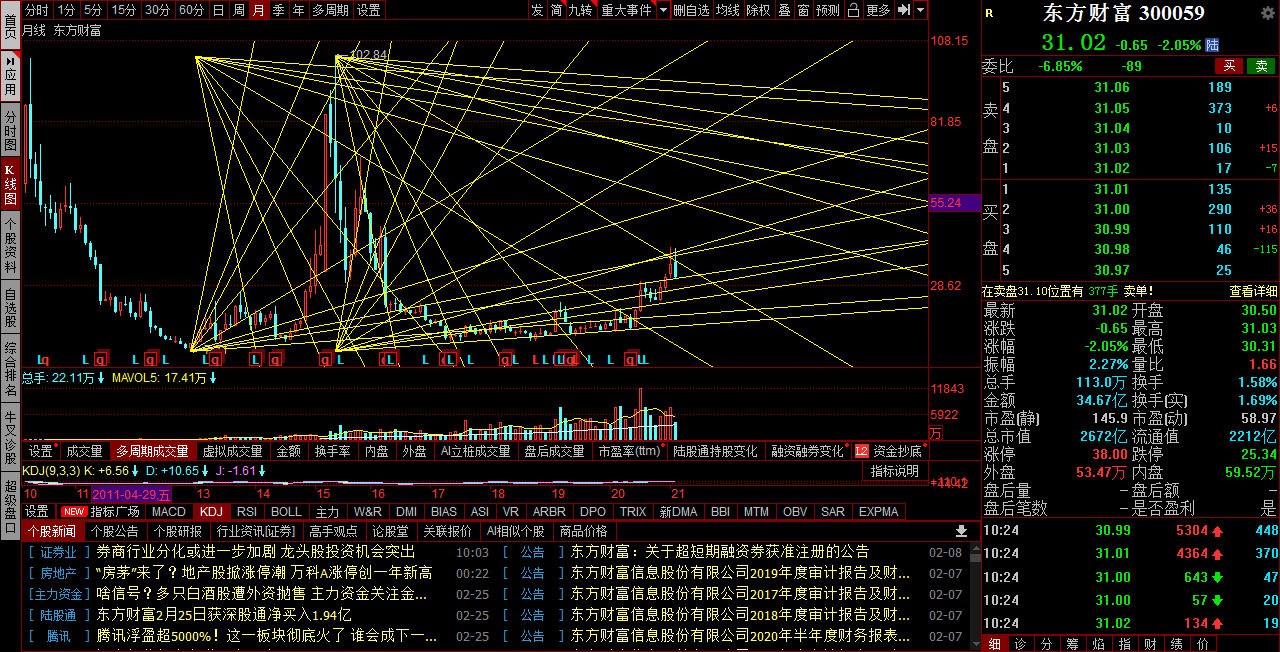Click the NEW badge beside 指标广场

[x=73, y=511]
